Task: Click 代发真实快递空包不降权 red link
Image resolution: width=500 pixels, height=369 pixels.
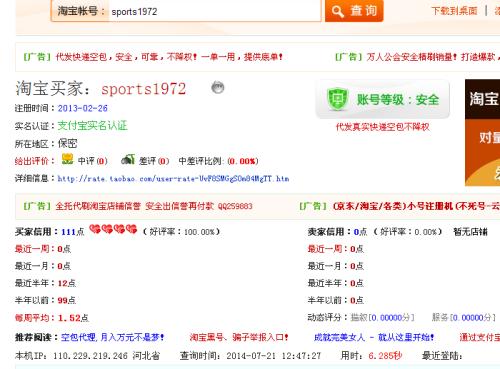Action: tap(382, 127)
